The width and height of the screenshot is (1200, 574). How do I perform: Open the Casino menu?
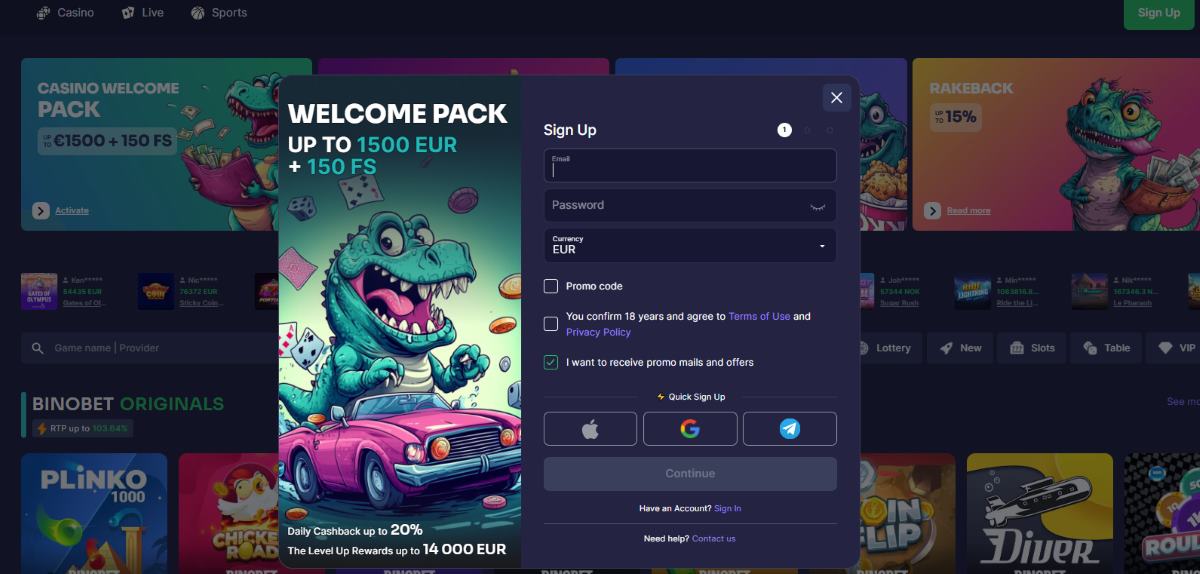[65, 13]
